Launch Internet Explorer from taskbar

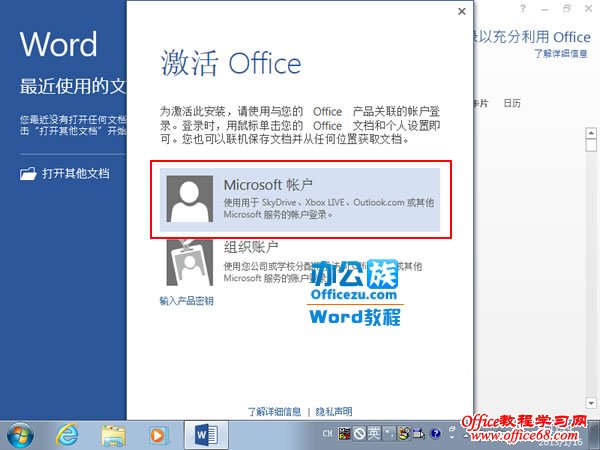pos(67,435)
